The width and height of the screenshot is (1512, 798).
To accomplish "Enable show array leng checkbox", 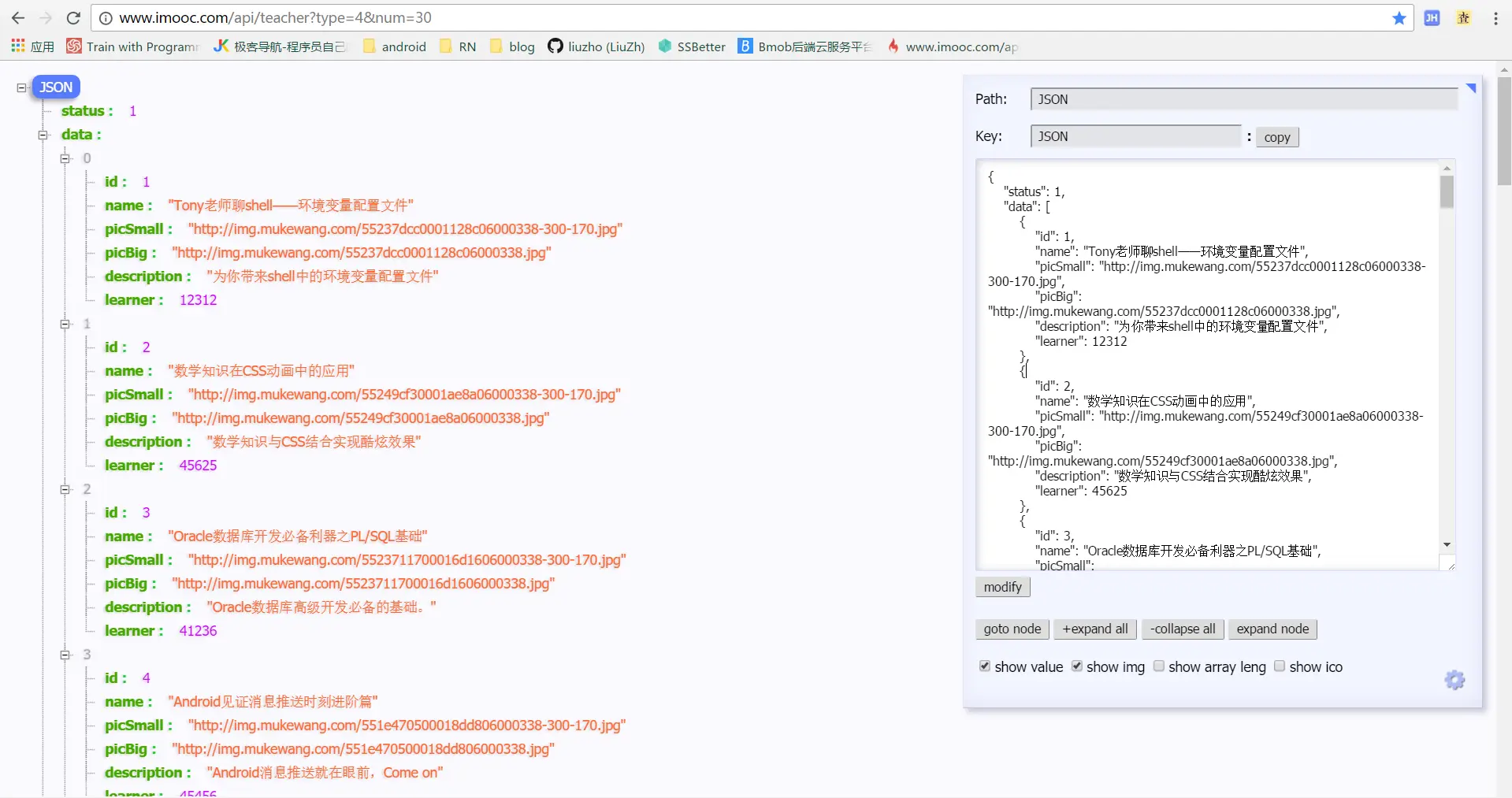I will 1158,666.
